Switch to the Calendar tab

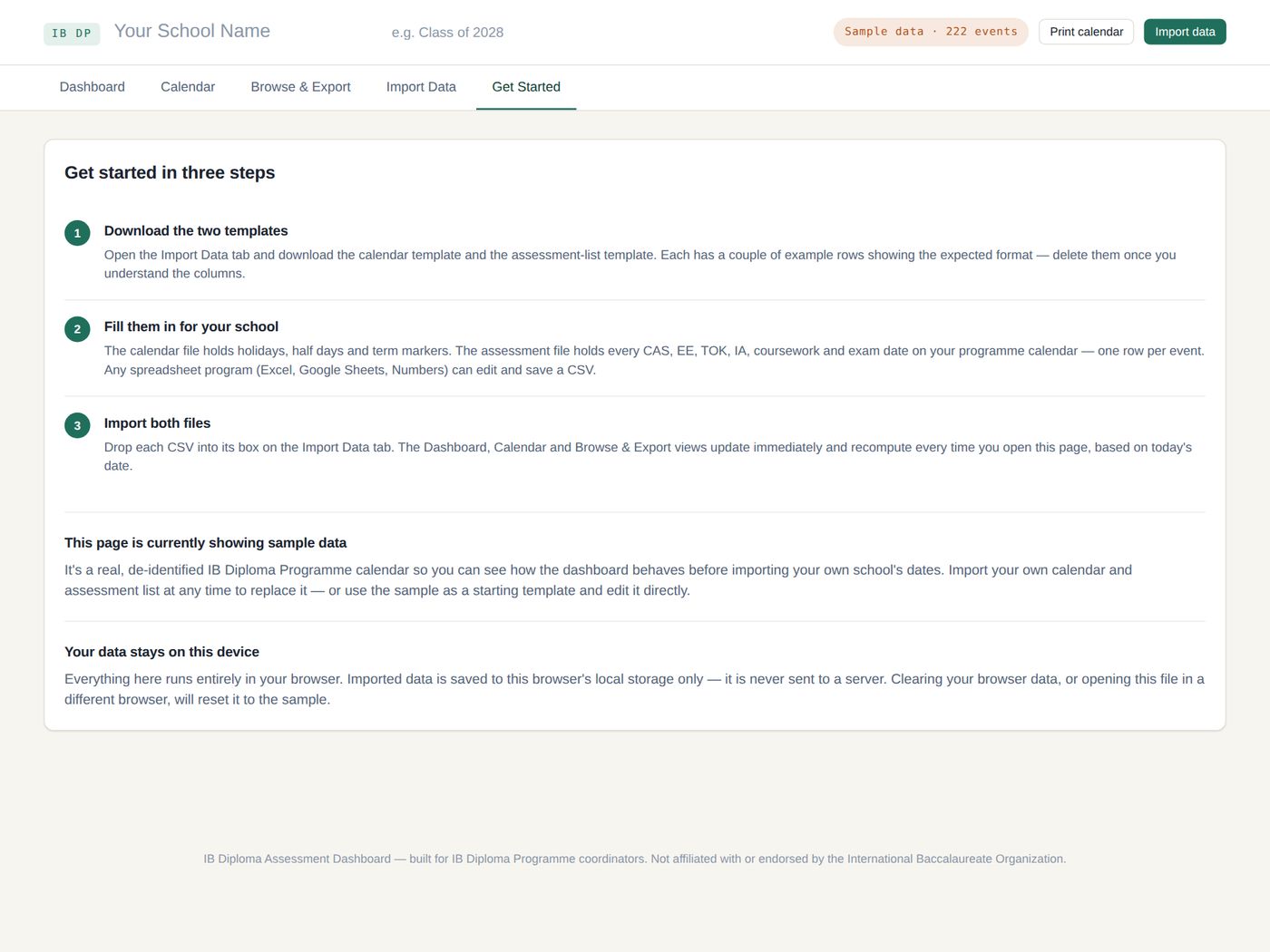(188, 87)
